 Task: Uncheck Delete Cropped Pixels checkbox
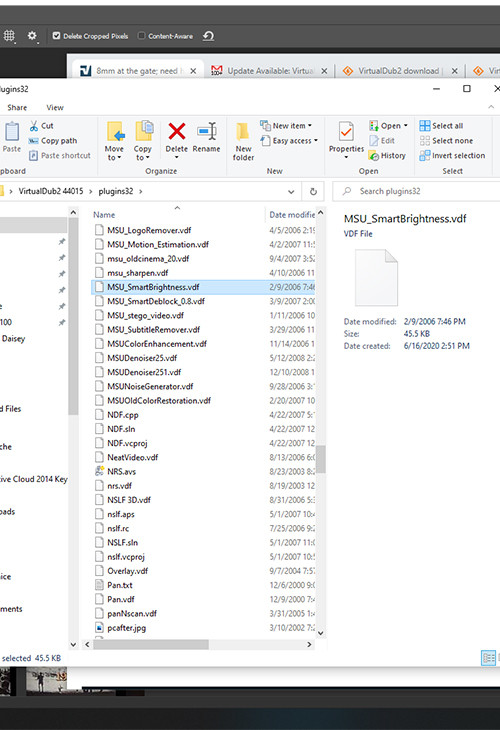click(x=56, y=36)
